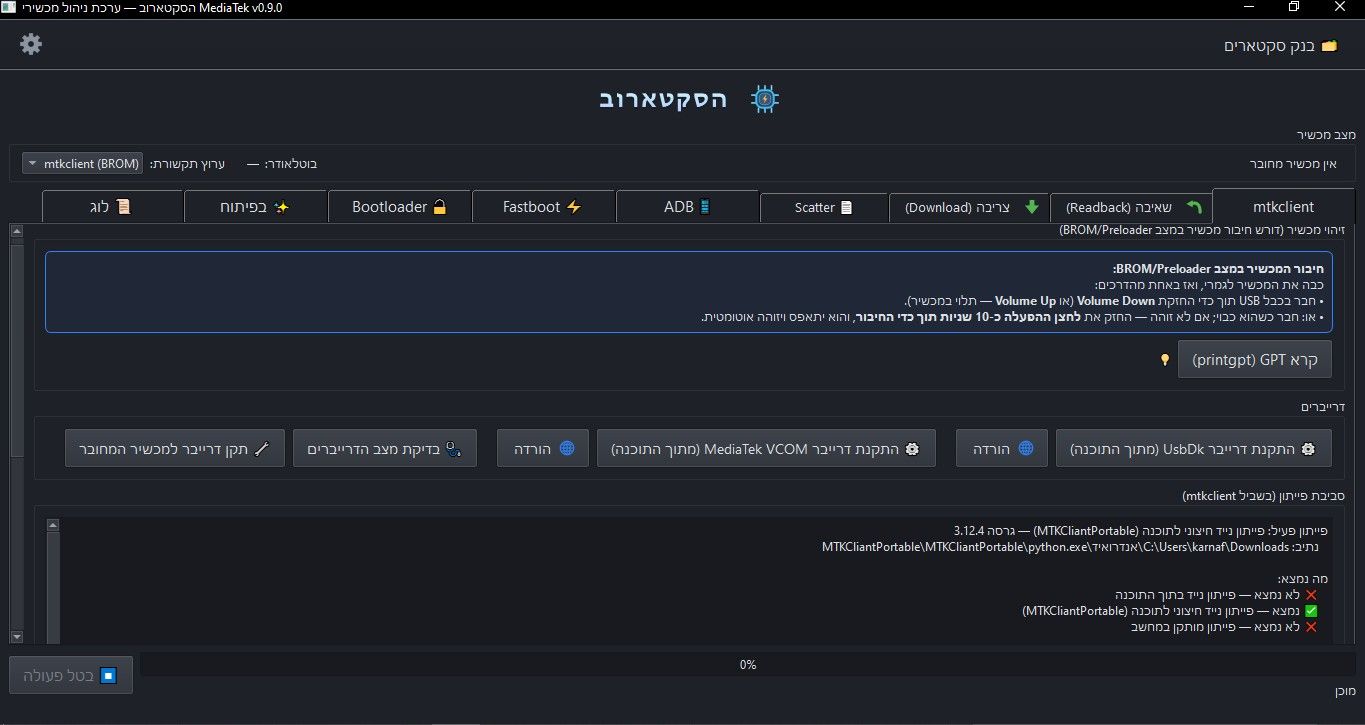The image size is (1365, 725).
Task: Click התקנת דרייבר MediaTek VCOM button
Action: click(x=767, y=449)
